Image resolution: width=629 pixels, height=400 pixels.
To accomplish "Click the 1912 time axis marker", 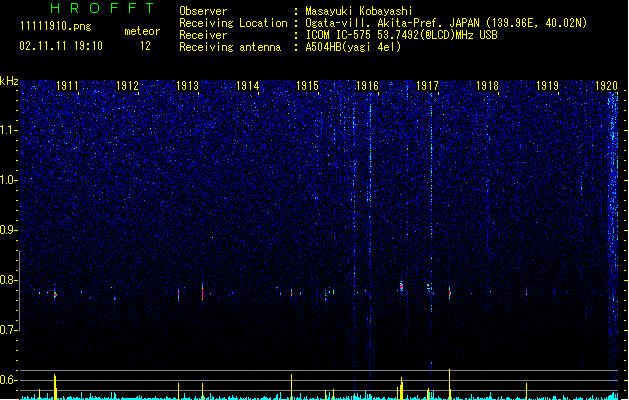I will tap(127, 85).
